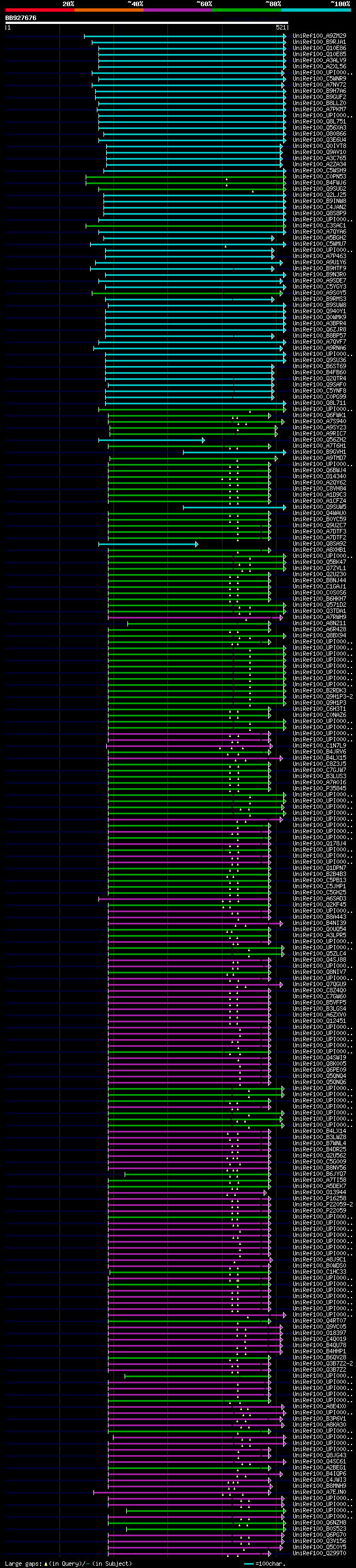Select the UniRef100_Q6NZH8 hit label
This screenshot has width=356, height=1568.
(x=319, y=1522)
